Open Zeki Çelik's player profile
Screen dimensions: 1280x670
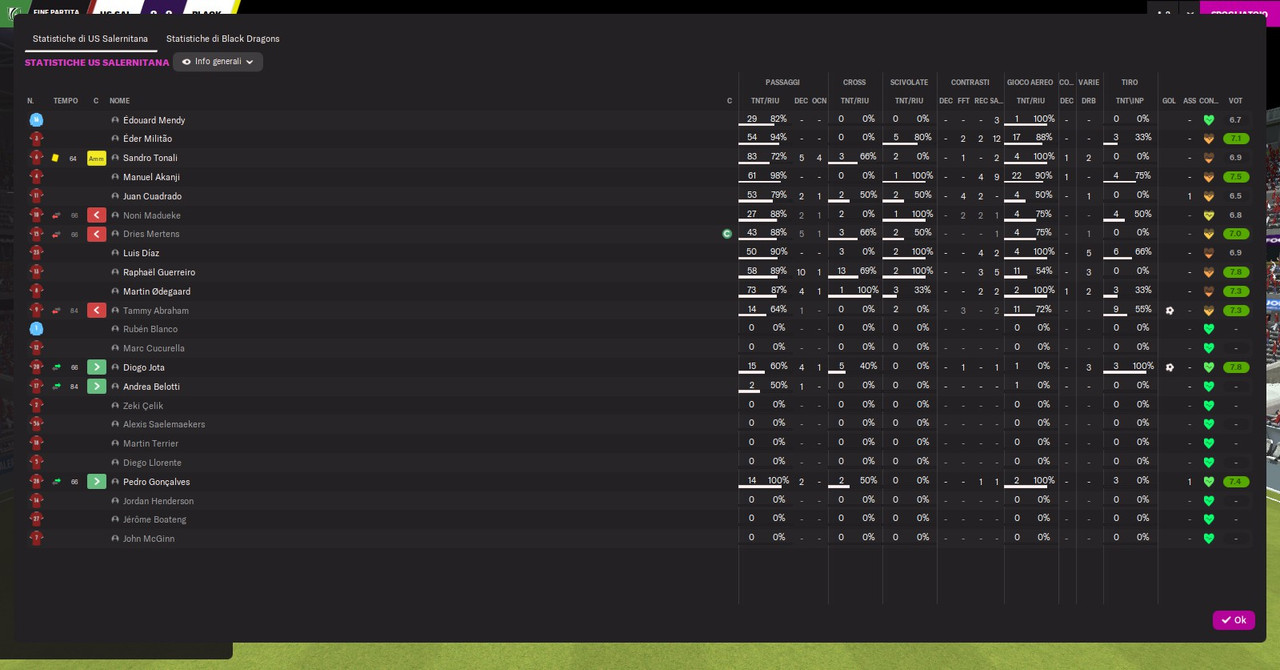143,405
